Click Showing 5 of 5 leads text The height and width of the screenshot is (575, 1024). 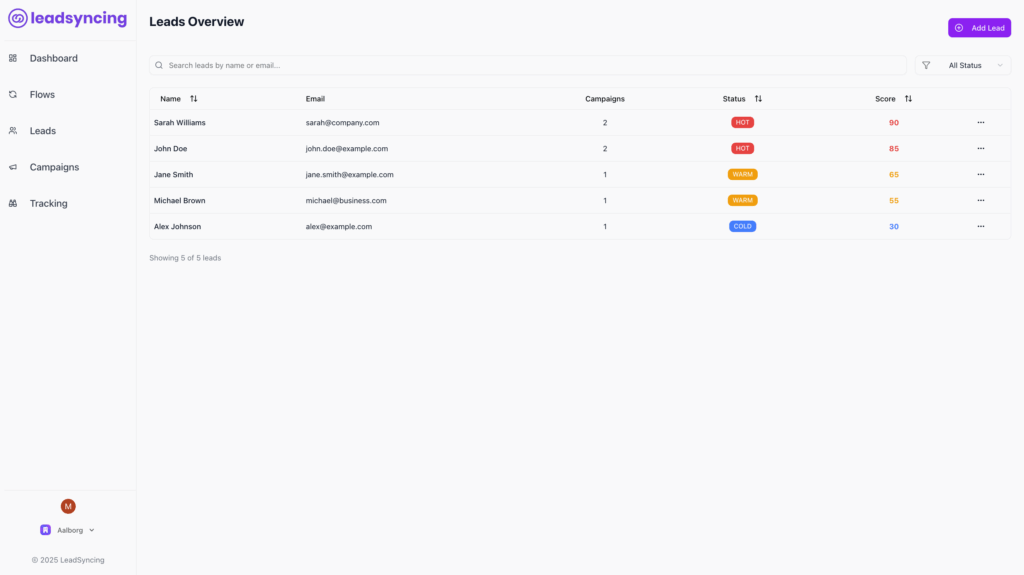[185, 258]
